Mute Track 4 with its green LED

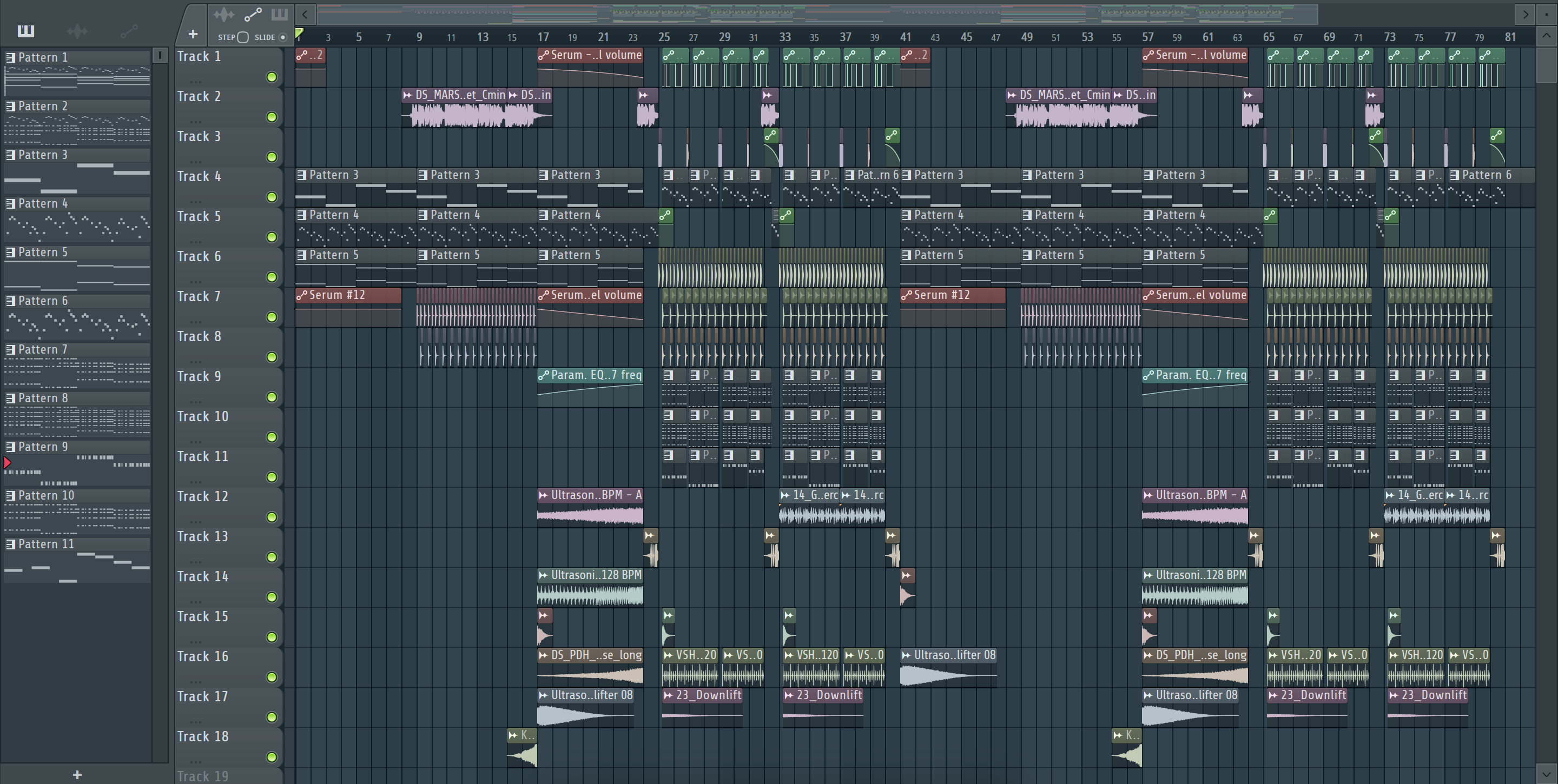click(x=272, y=197)
